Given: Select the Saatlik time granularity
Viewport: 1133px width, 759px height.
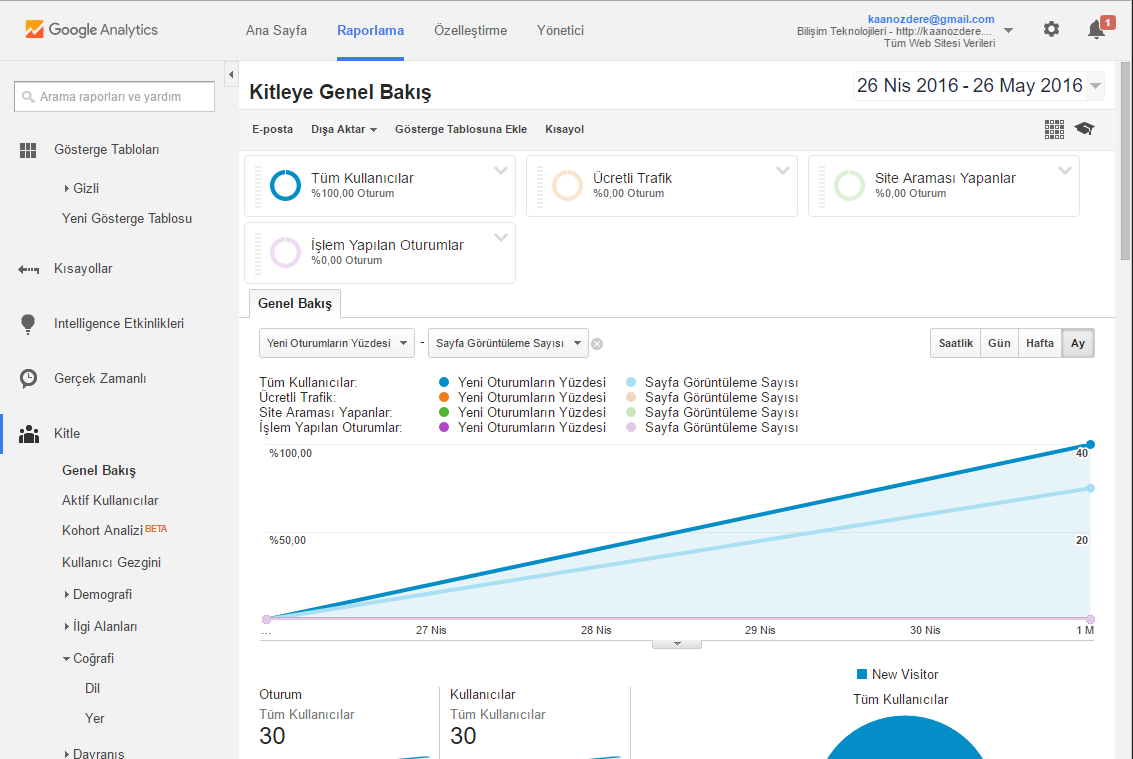Looking at the screenshot, I should pos(955,343).
